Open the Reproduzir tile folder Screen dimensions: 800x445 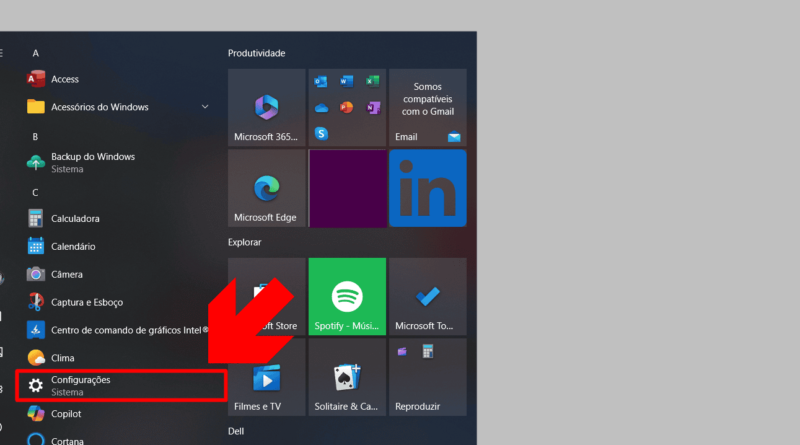[x=428, y=377]
